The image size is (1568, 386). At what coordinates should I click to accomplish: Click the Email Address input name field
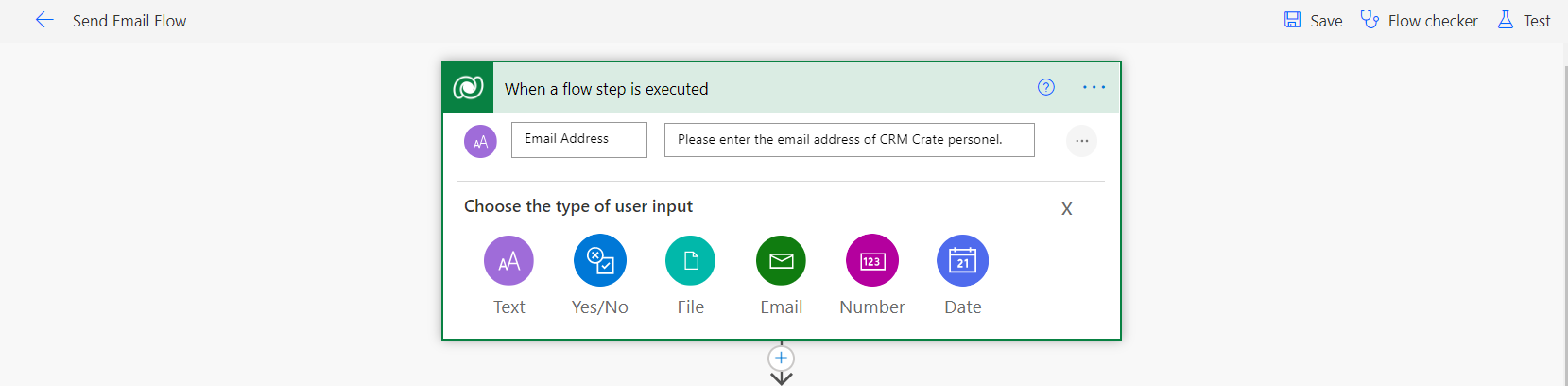(x=578, y=140)
